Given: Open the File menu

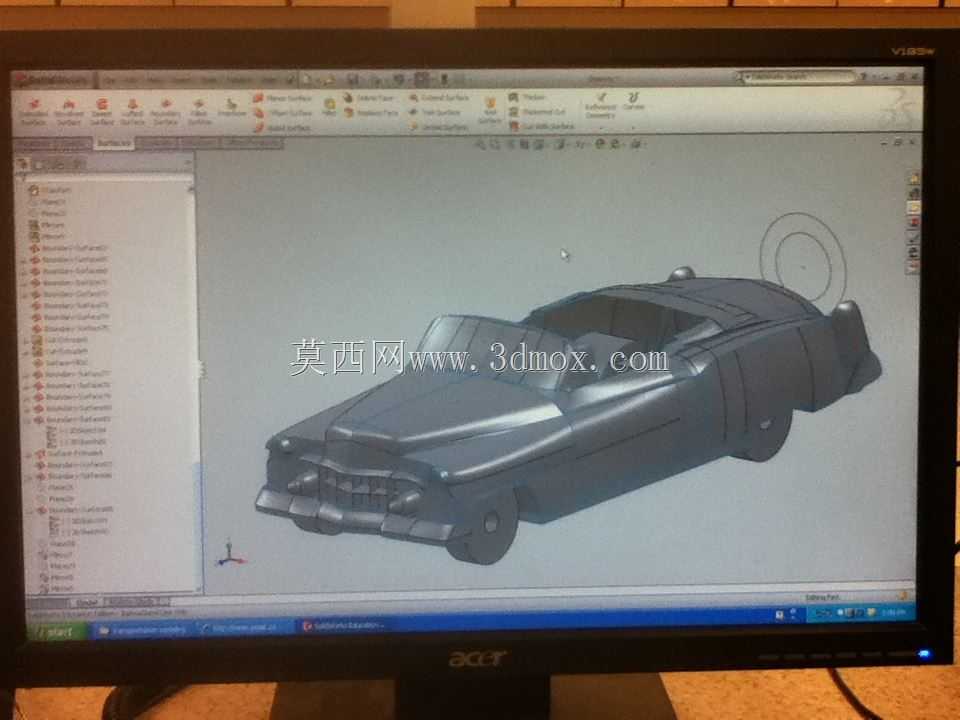Looking at the screenshot, I should pos(110,80).
